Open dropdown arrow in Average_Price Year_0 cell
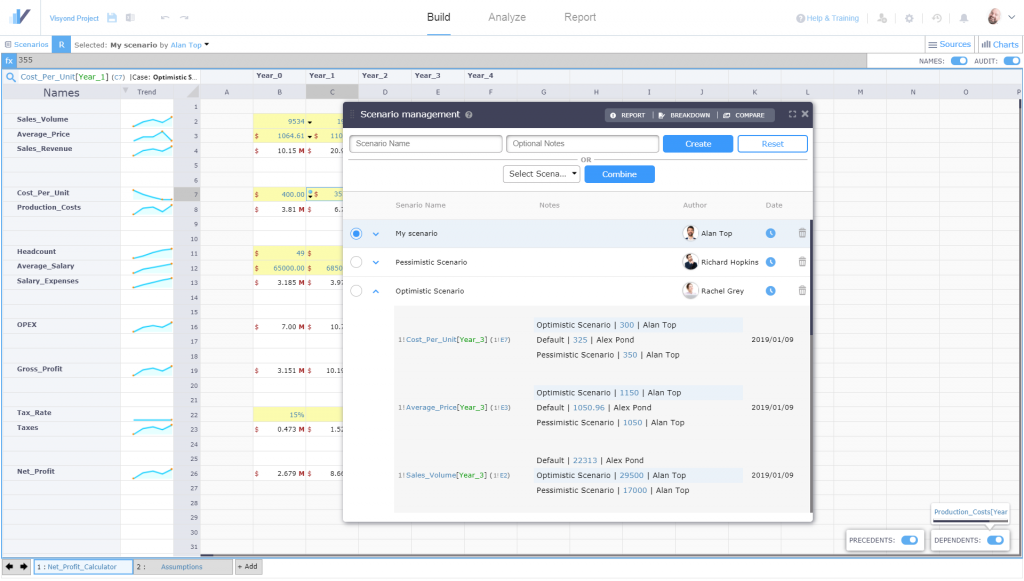 pos(310,136)
